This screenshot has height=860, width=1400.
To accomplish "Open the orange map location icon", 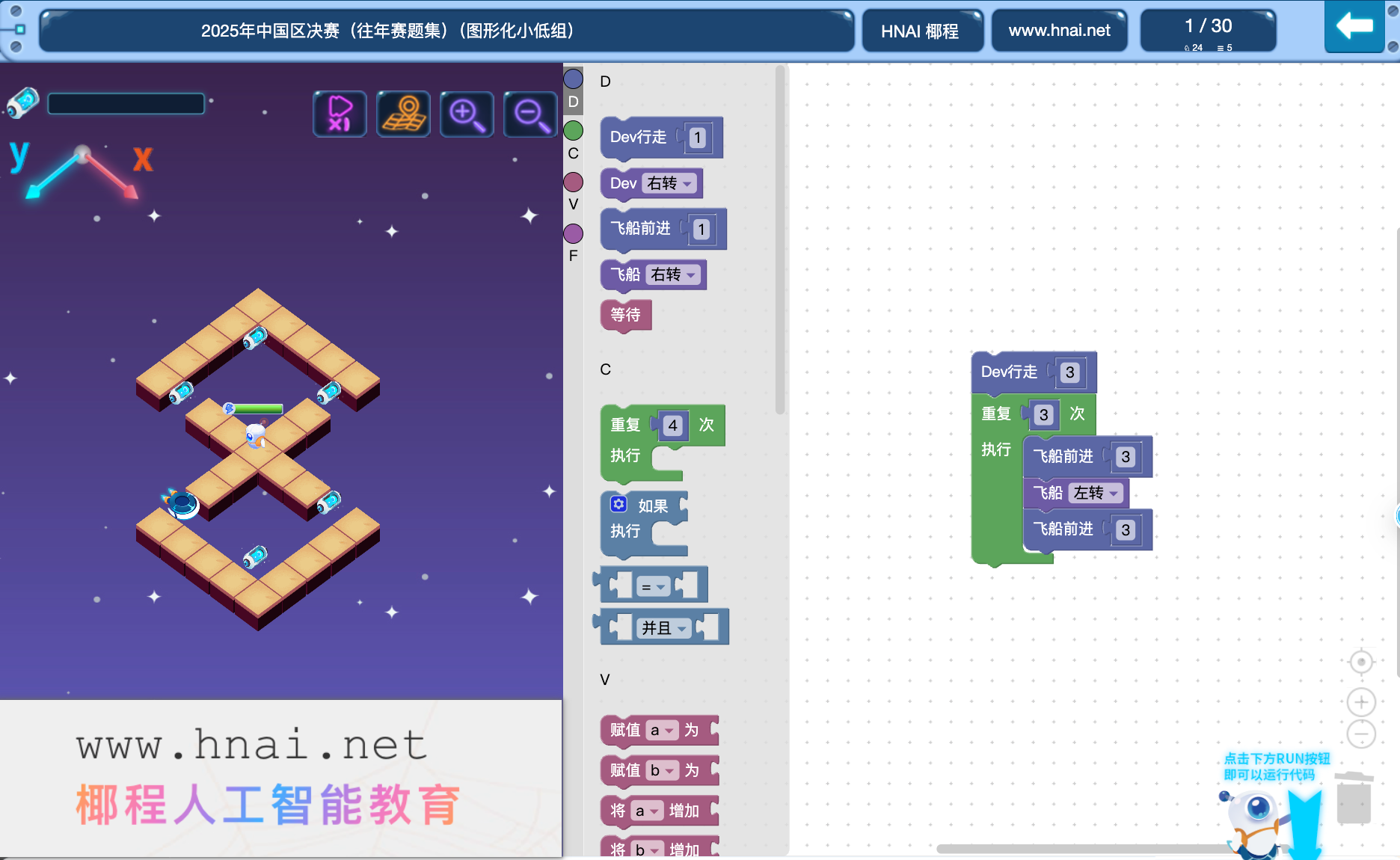I will [403, 114].
